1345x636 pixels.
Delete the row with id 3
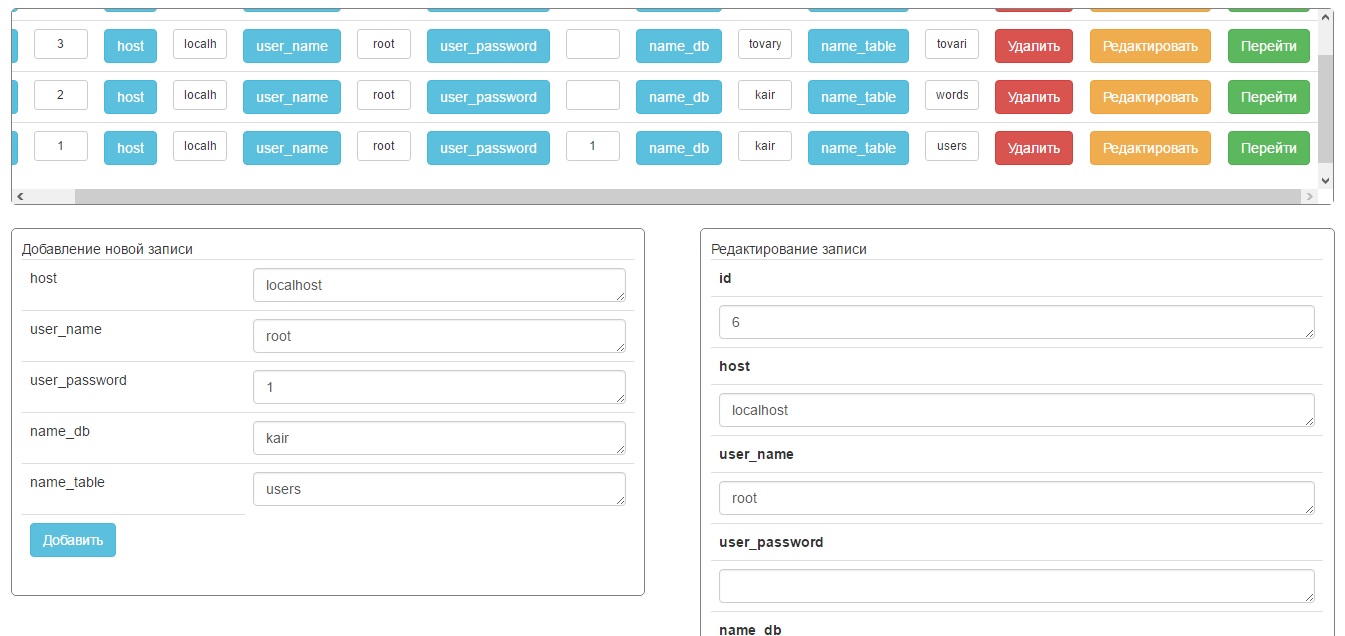(x=1034, y=46)
